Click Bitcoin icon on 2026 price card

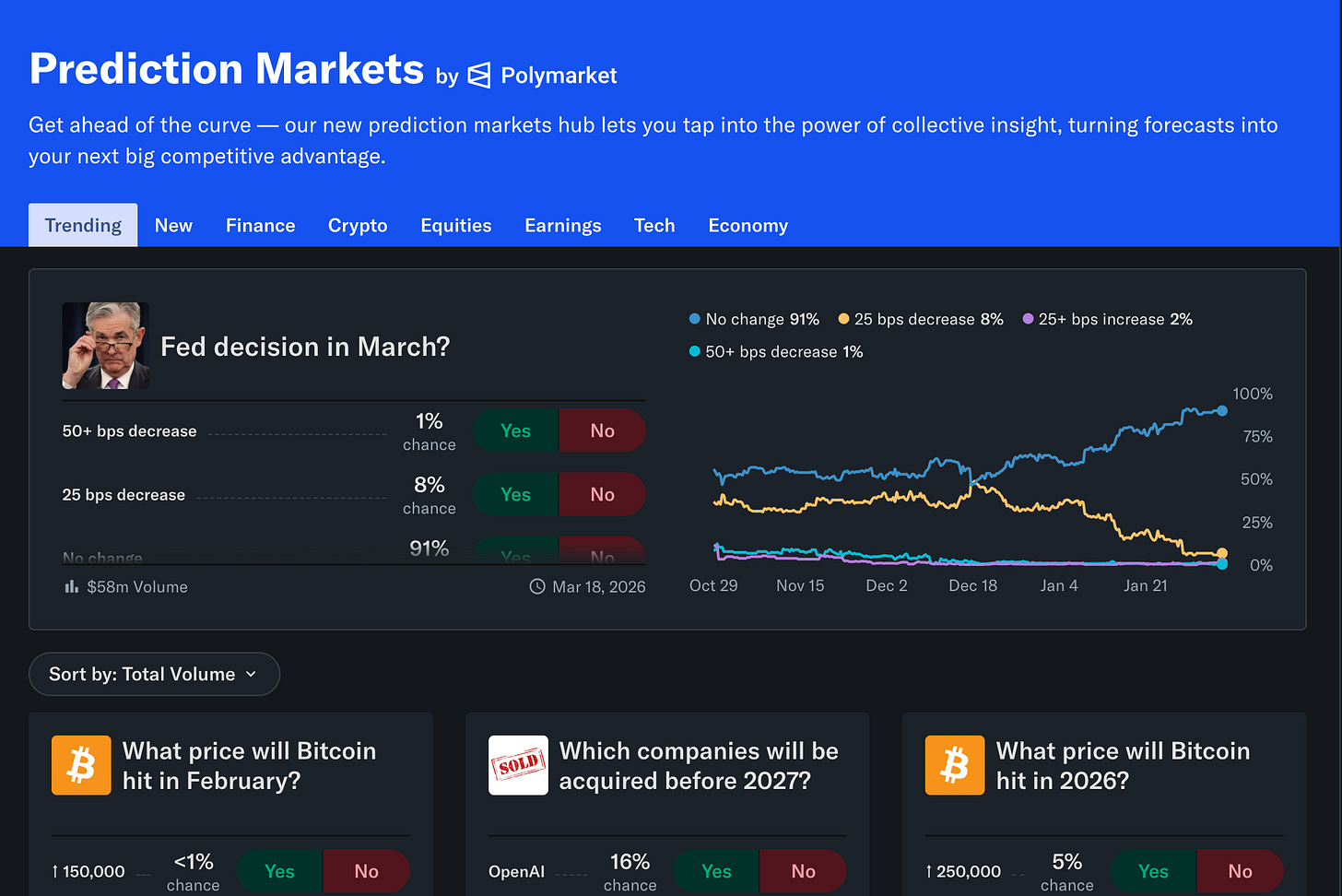(x=955, y=765)
